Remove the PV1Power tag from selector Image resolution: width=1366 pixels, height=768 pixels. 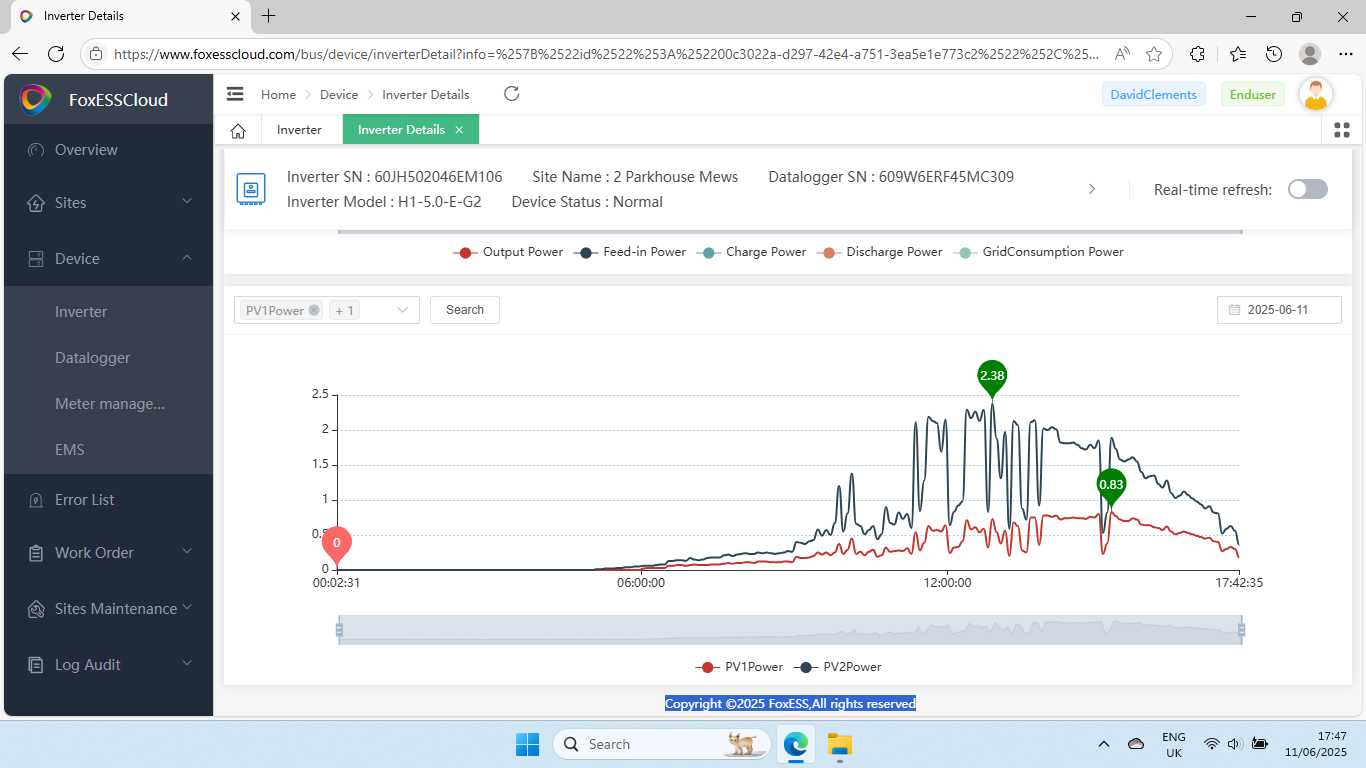pos(314,310)
